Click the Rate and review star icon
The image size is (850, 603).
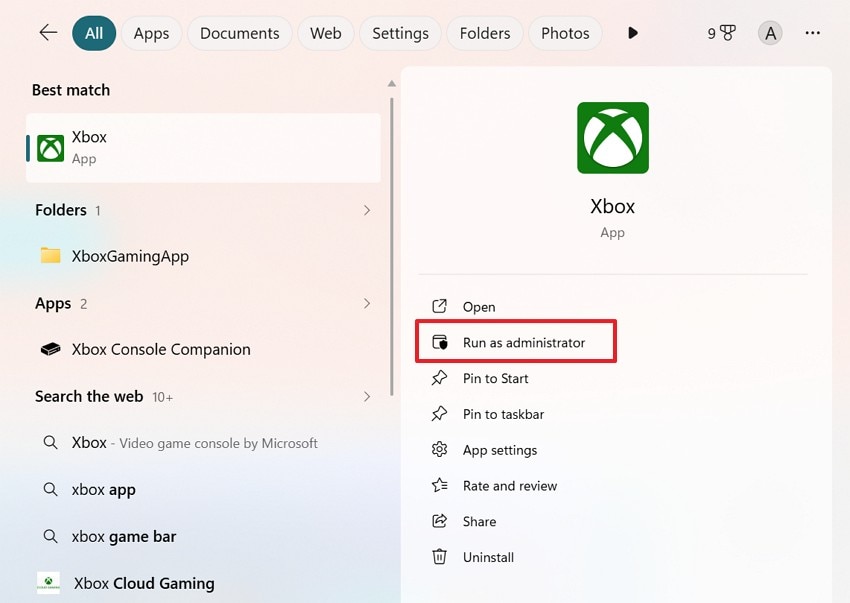[x=439, y=485]
